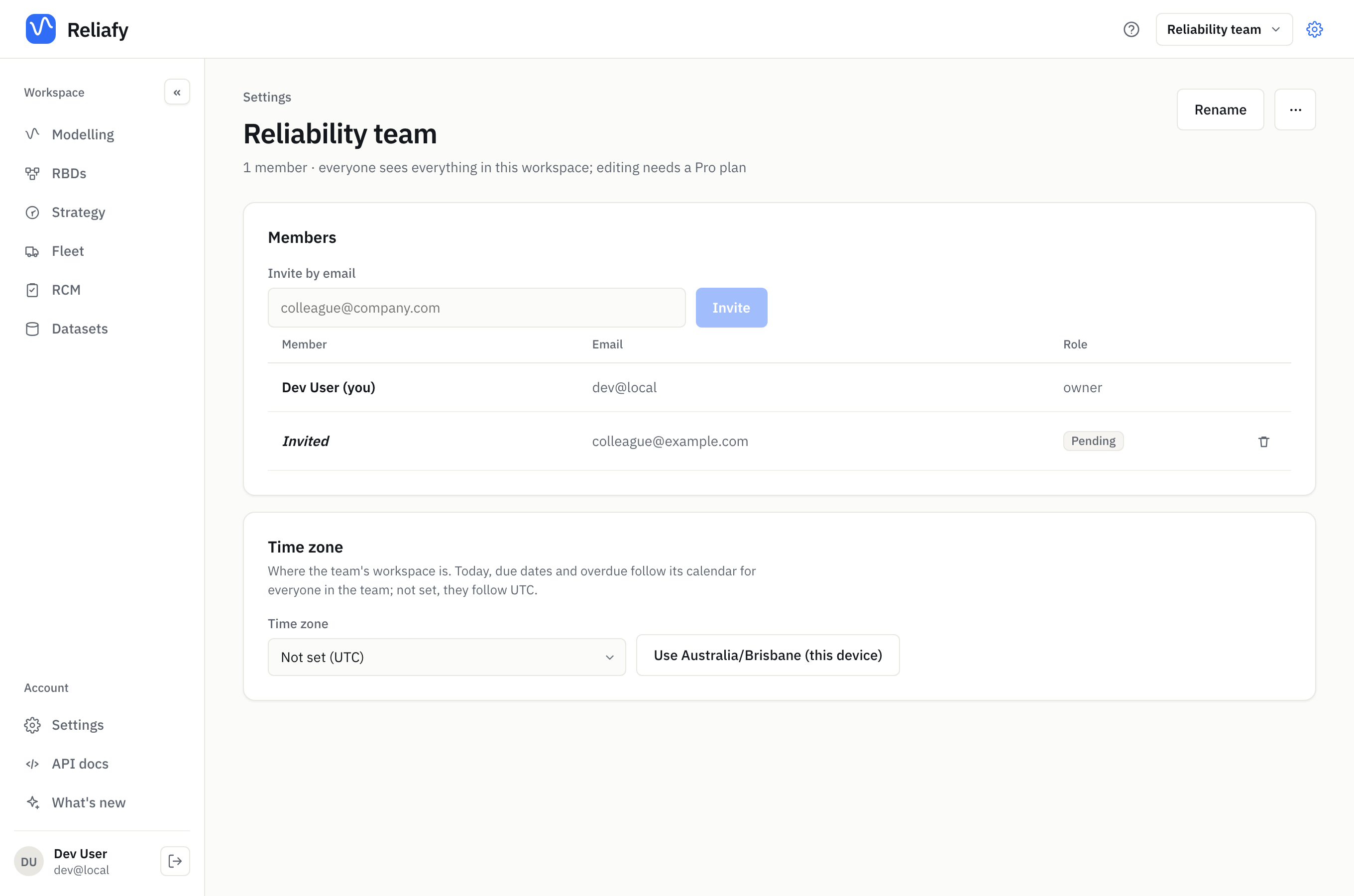Click the Invite button
This screenshot has width=1354, height=896.
coord(731,308)
